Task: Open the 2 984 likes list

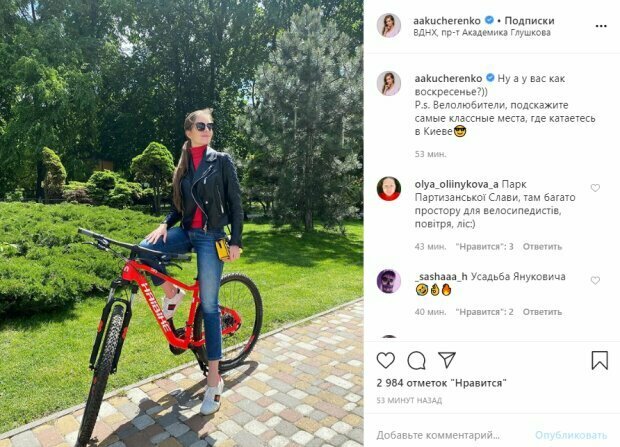Action: (x=441, y=383)
